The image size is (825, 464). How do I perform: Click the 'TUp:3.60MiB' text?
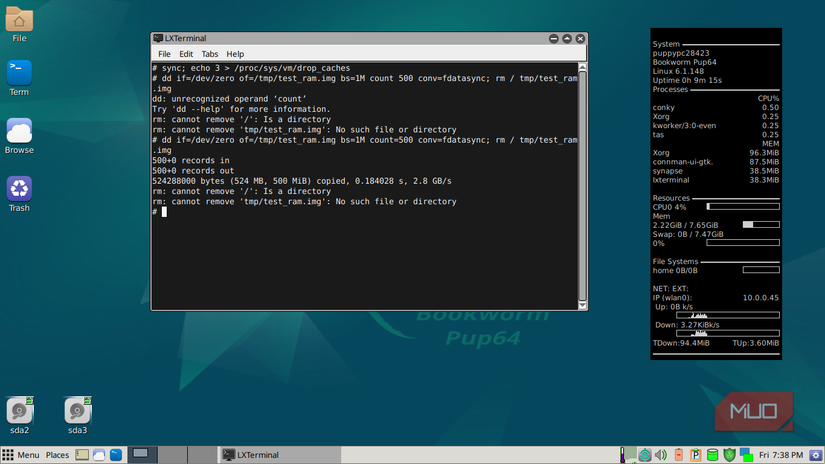tap(756, 343)
